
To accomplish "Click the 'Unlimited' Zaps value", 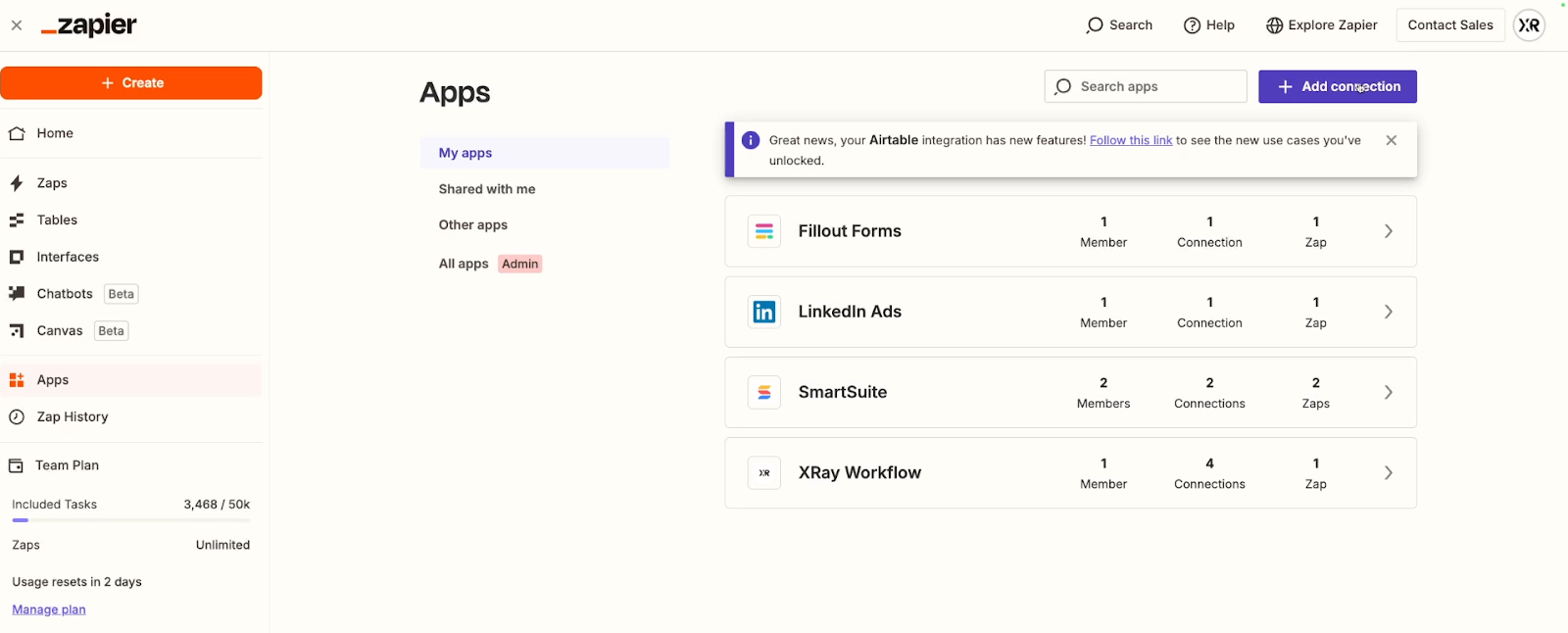I will 222,546.
